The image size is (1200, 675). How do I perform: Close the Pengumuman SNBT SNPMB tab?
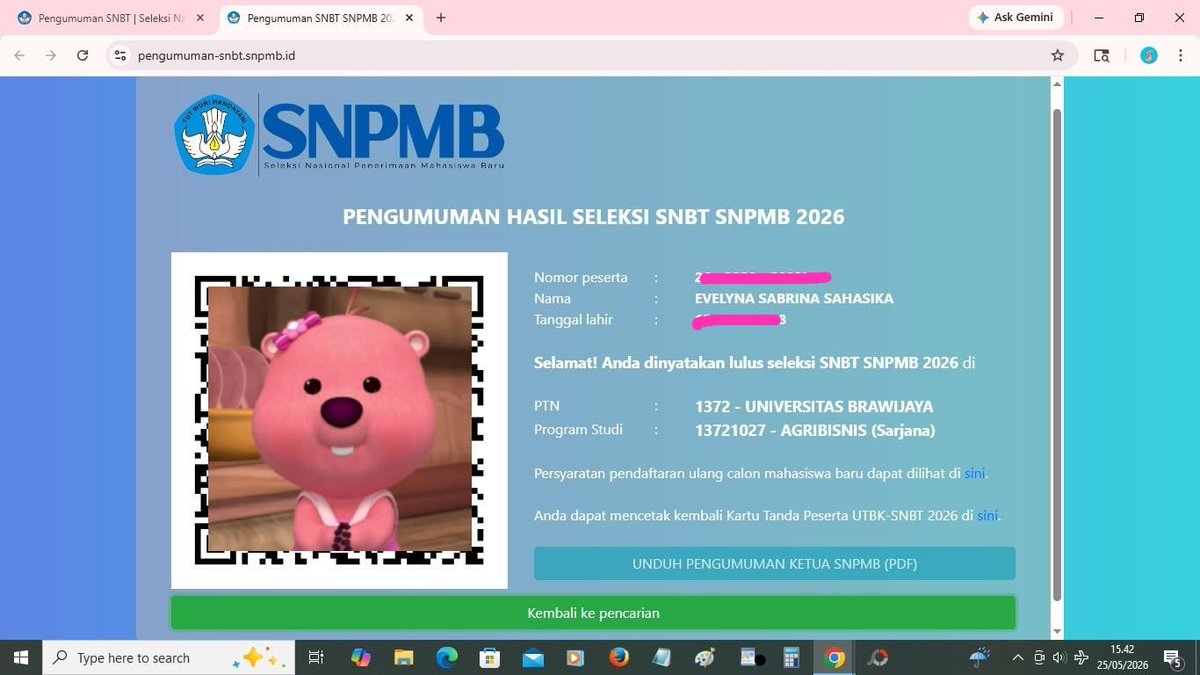click(411, 18)
